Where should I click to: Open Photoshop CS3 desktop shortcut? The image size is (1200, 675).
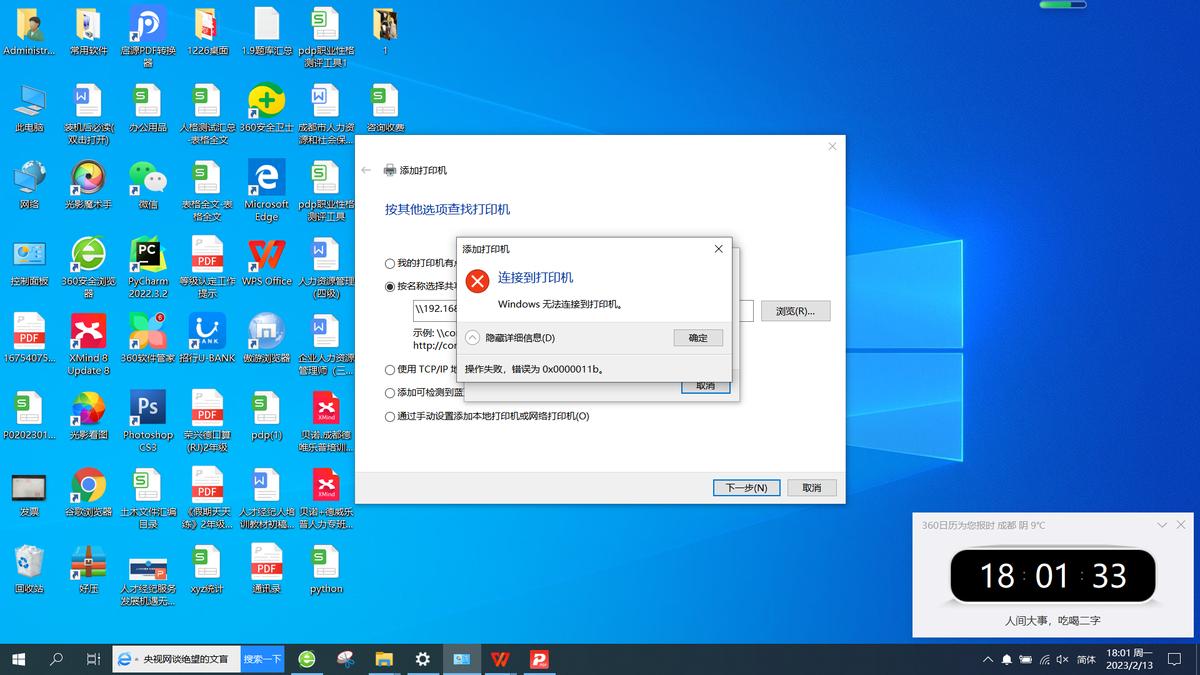point(148,421)
